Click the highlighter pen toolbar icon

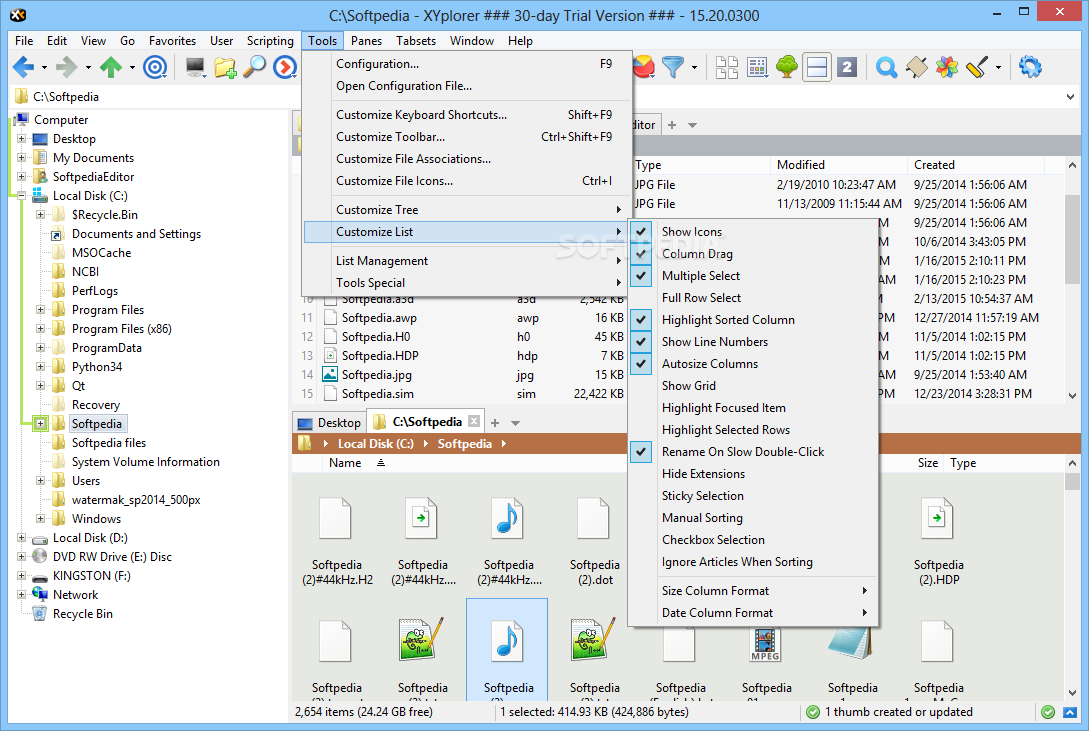(x=976, y=67)
